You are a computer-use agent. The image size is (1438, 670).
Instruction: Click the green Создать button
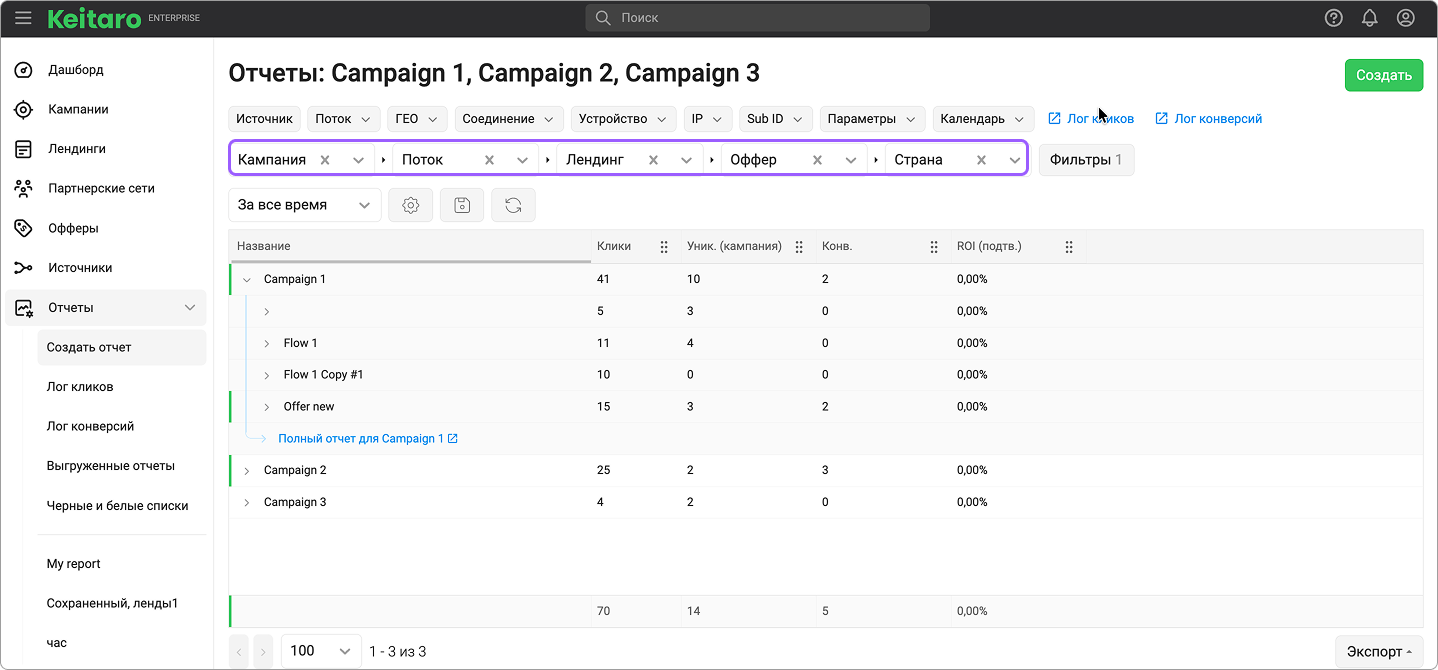tap(1383, 75)
